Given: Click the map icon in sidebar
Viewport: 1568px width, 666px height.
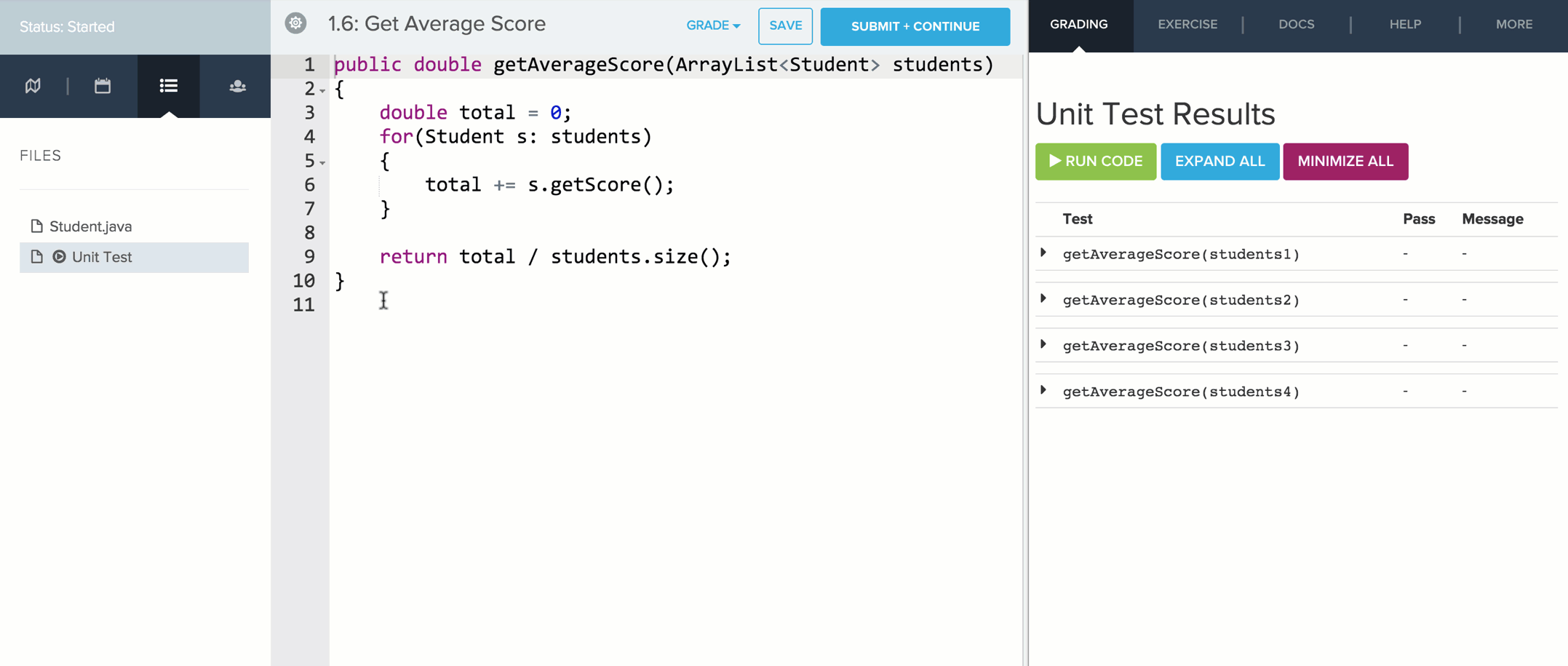Looking at the screenshot, I should point(33,86).
